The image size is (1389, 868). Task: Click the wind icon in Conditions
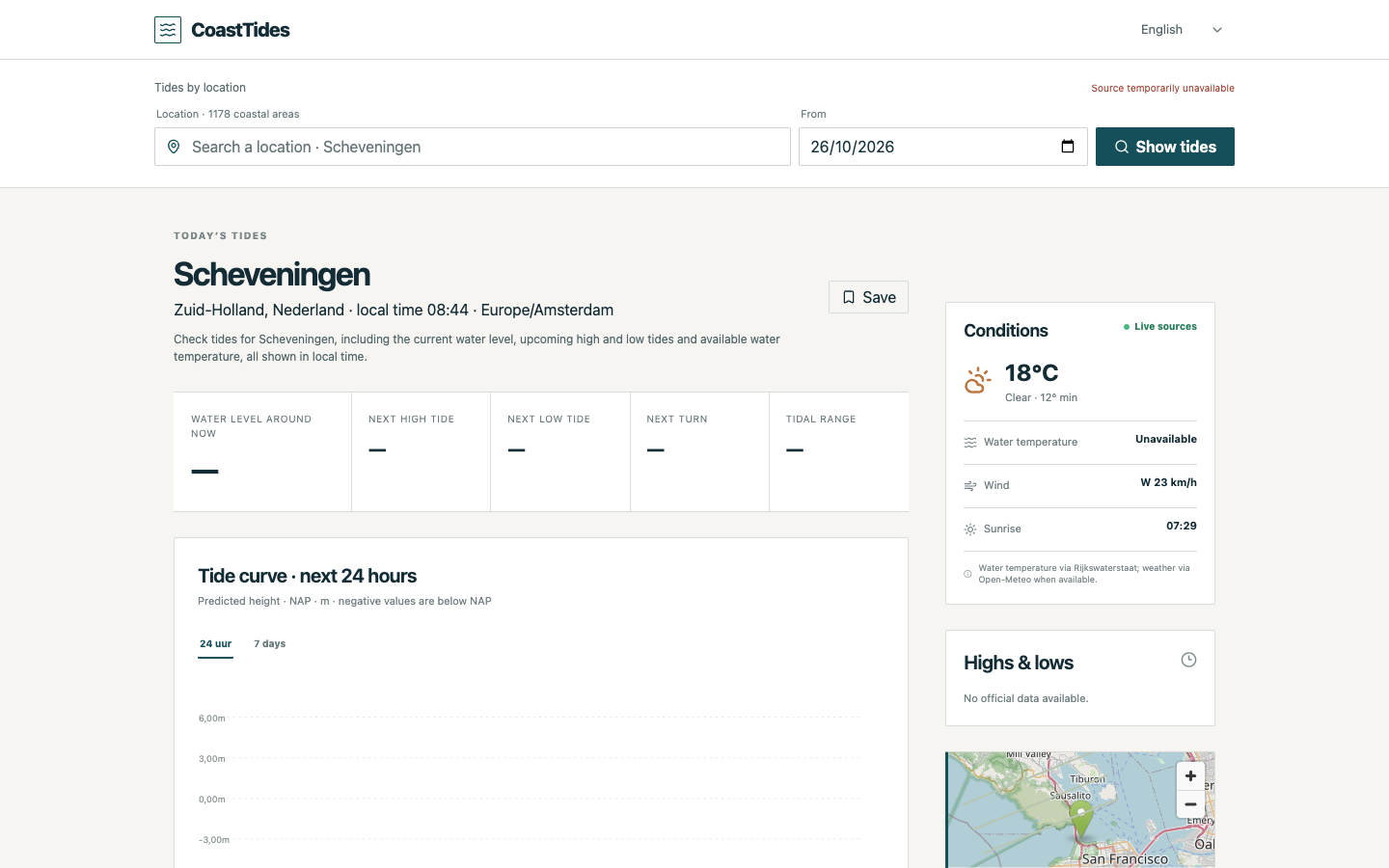point(970,486)
